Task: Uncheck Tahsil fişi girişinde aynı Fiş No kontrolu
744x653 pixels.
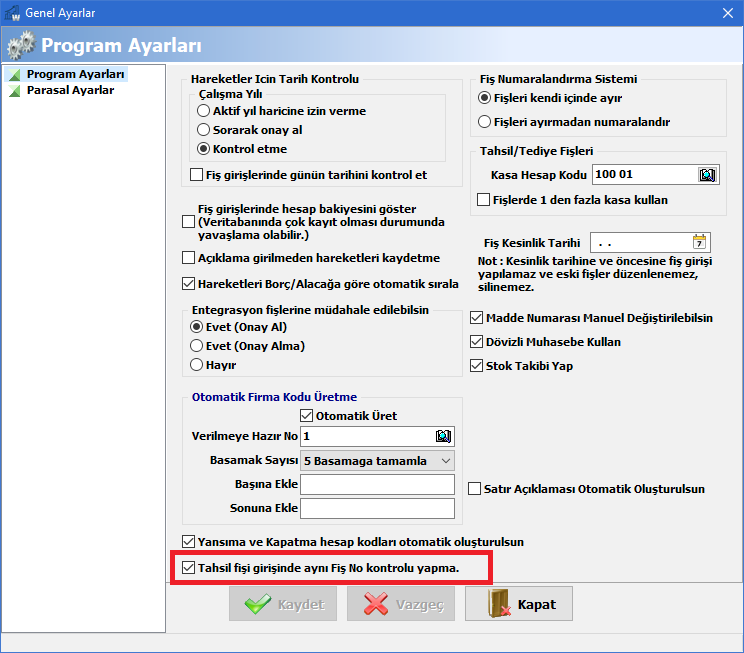Action: coord(189,568)
